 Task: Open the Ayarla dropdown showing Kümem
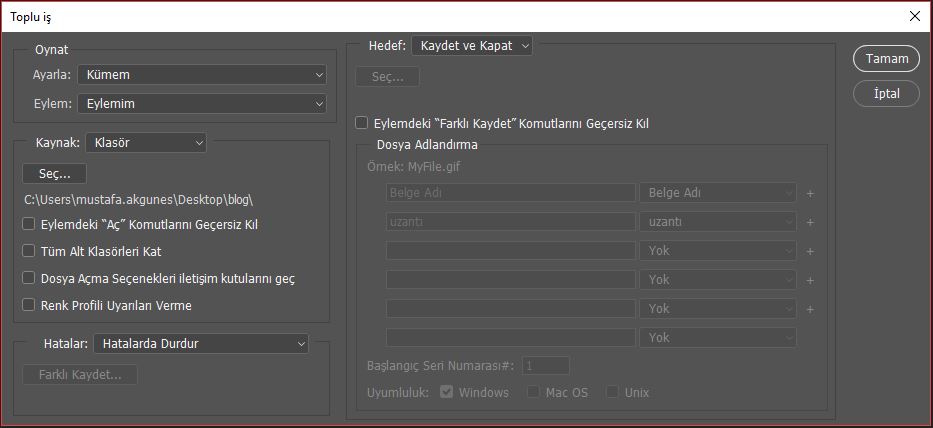point(203,75)
